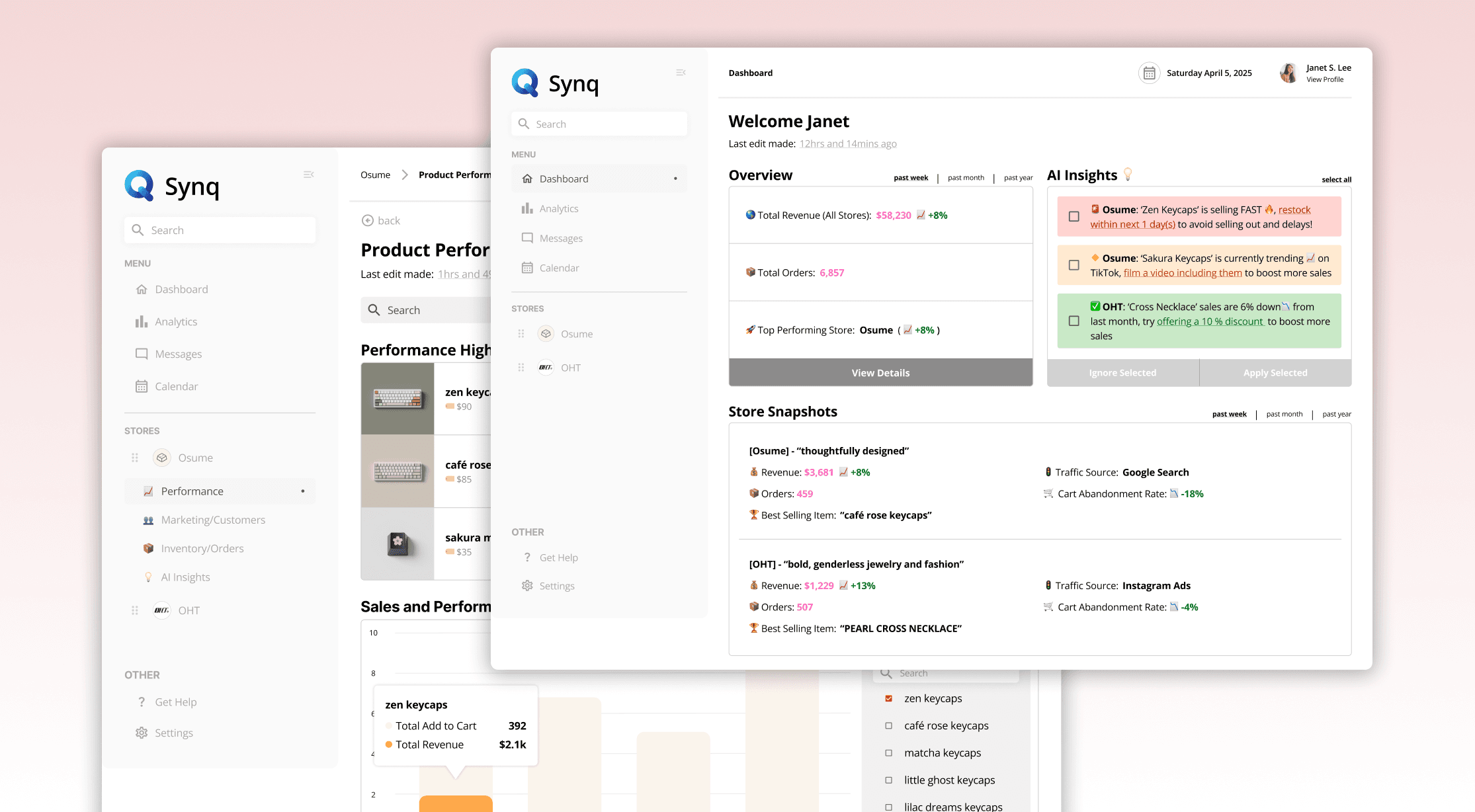Select the café rose keycaps checkbox in the list
This screenshot has width=1475, height=812.
click(x=888, y=726)
